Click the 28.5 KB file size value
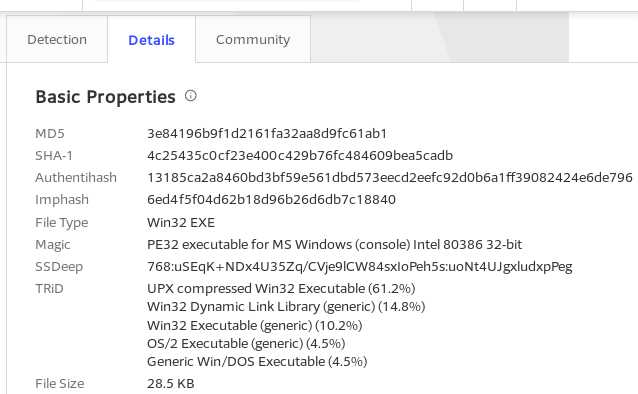Viewport: 638px width, 394px height. coord(170,383)
